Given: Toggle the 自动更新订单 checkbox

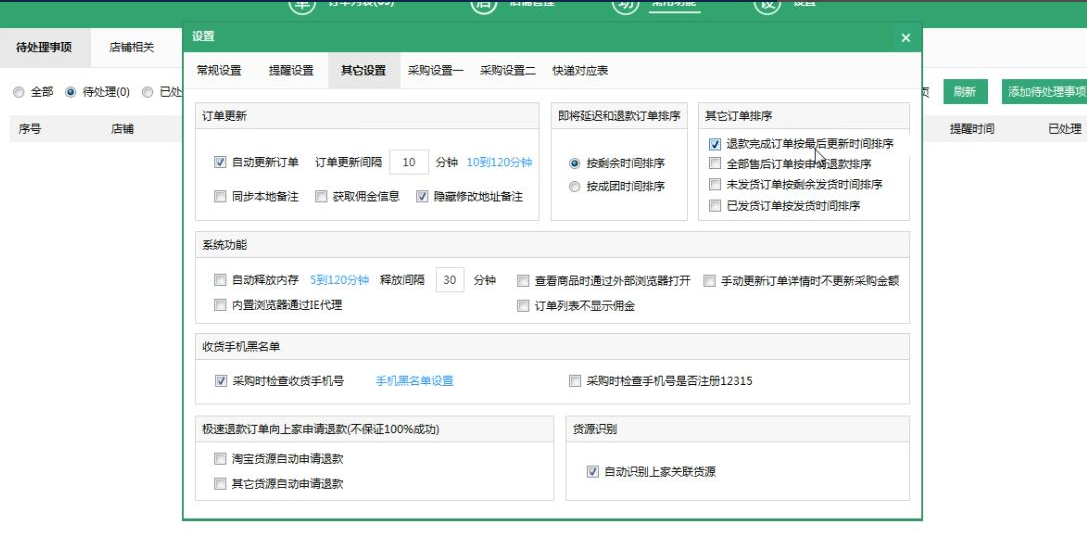Looking at the screenshot, I should point(220,162).
